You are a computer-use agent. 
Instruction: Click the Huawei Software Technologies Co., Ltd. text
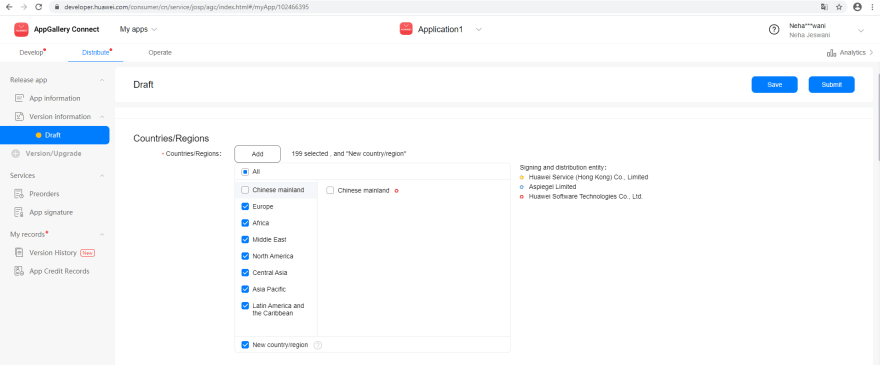click(x=585, y=197)
